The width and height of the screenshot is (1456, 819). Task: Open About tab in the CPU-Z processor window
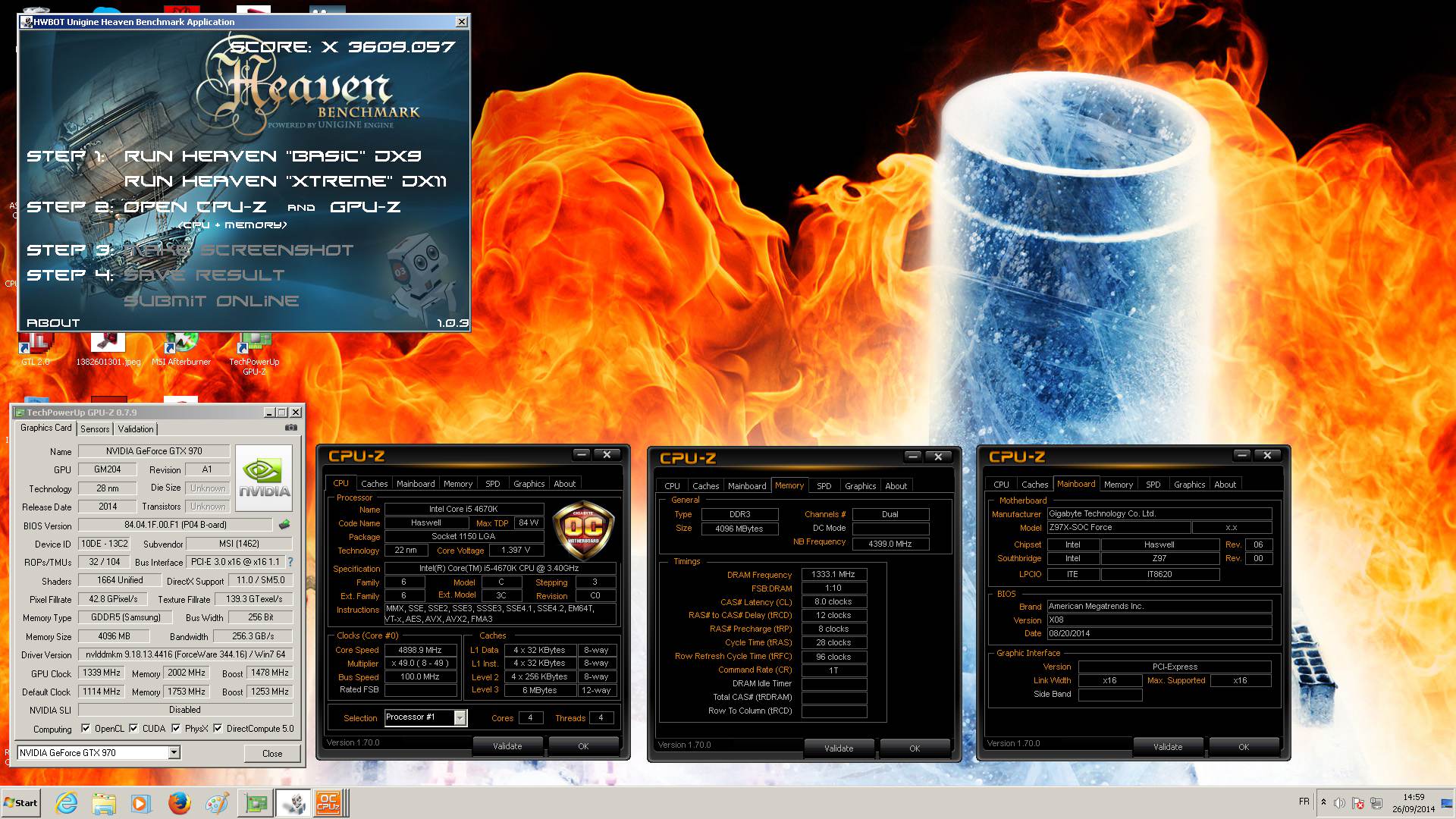pyautogui.click(x=564, y=484)
